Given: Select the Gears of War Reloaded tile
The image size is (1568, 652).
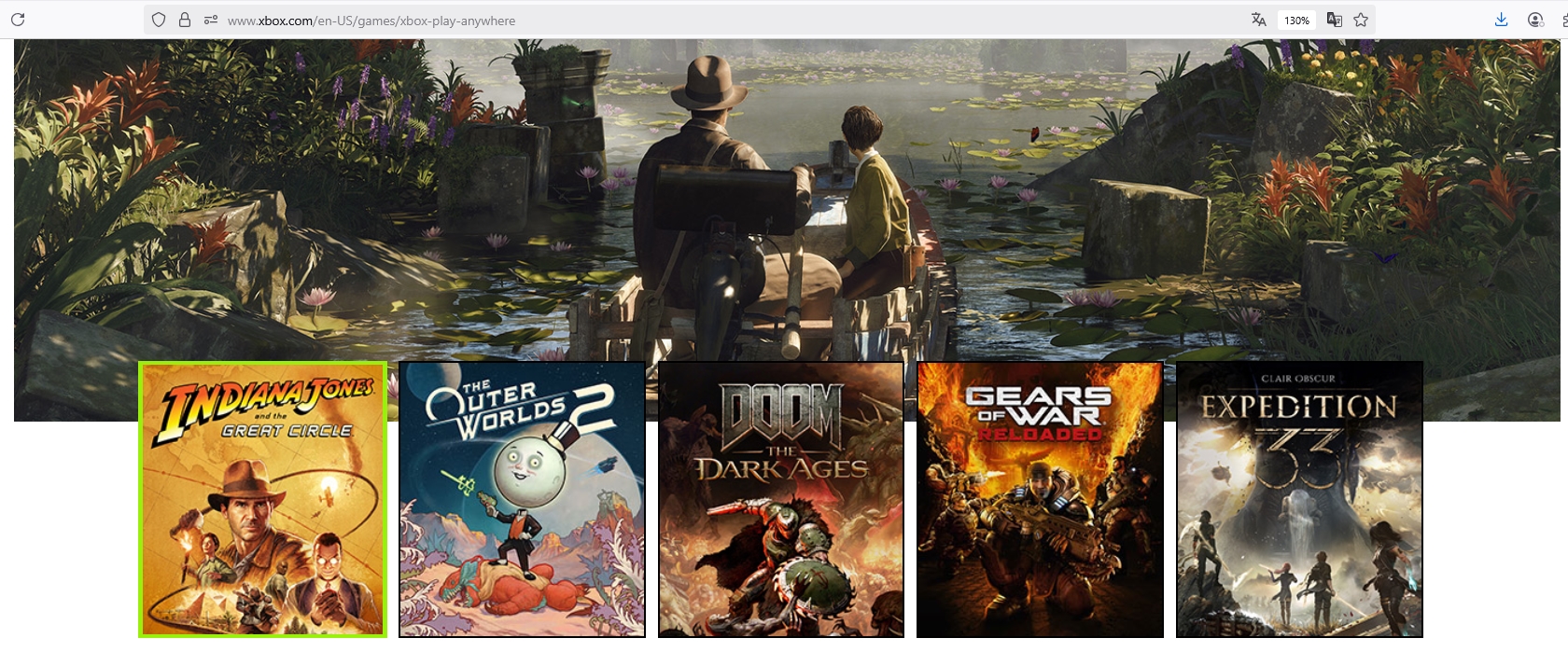Looking at the screenshot, I should pyautogui.click(x=1040, y=499).
